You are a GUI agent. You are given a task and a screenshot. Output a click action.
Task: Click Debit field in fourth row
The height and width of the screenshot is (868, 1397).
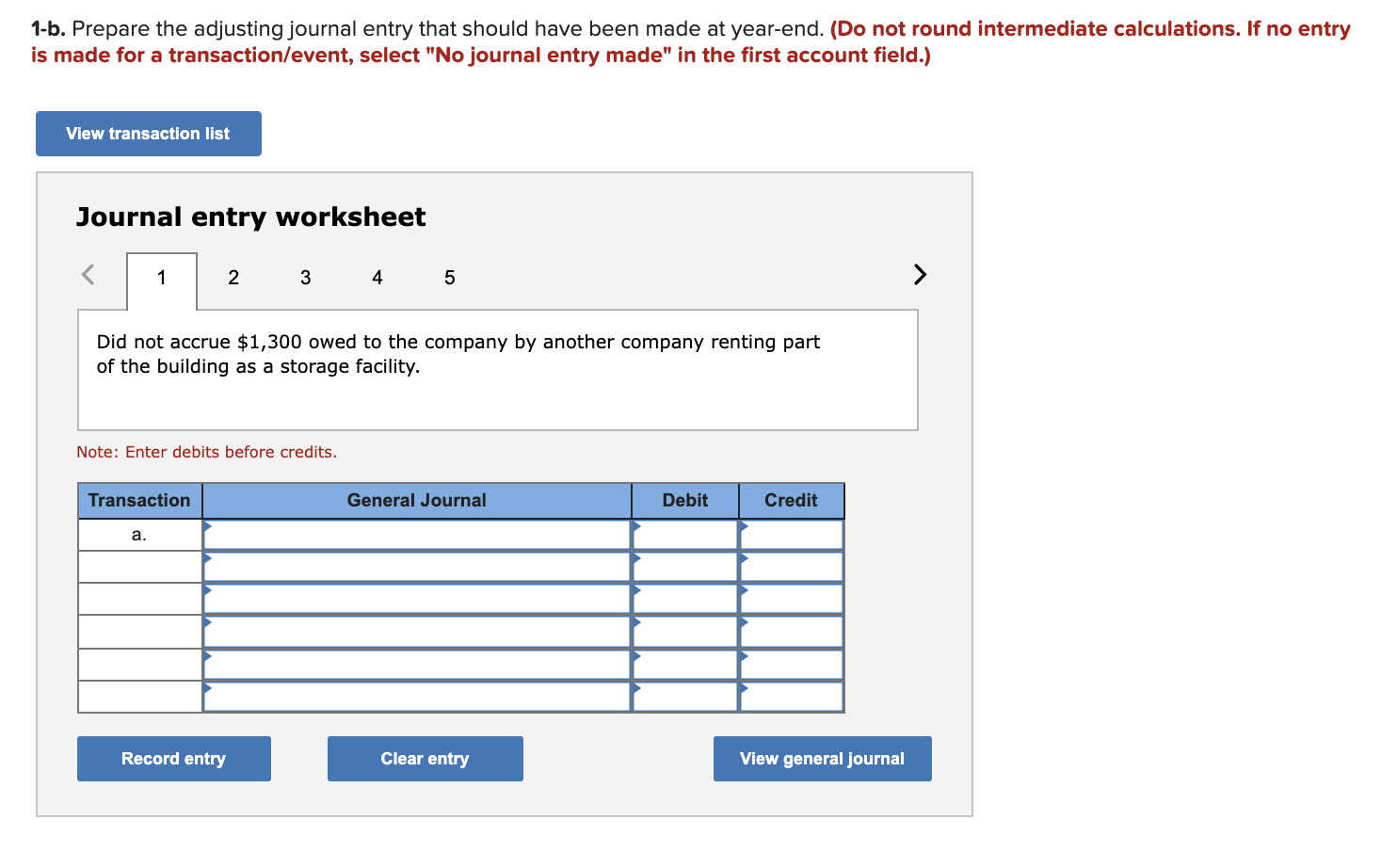pos(685,632)
